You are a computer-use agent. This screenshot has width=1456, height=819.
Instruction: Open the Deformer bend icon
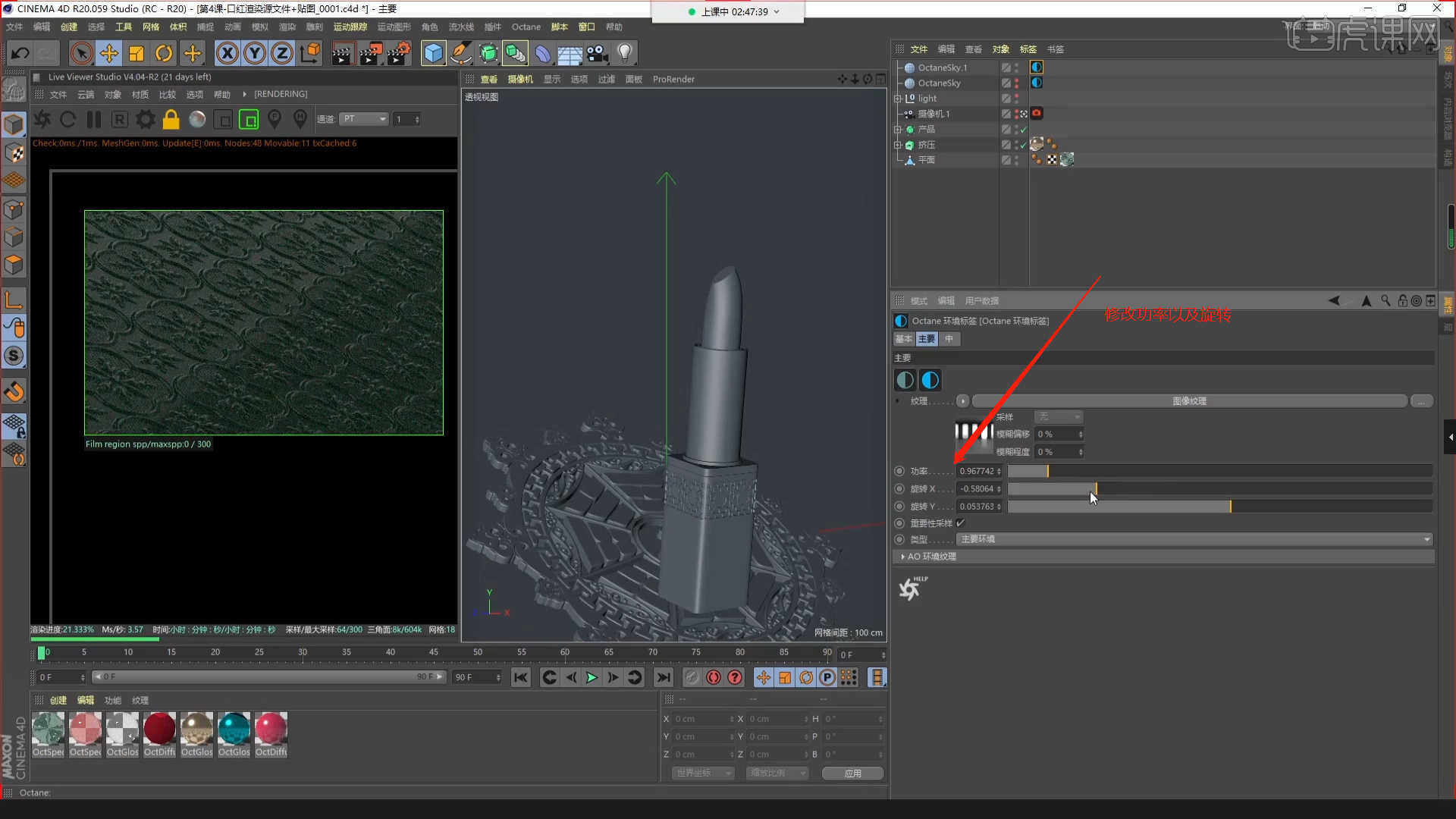click(x=542, y=53)
